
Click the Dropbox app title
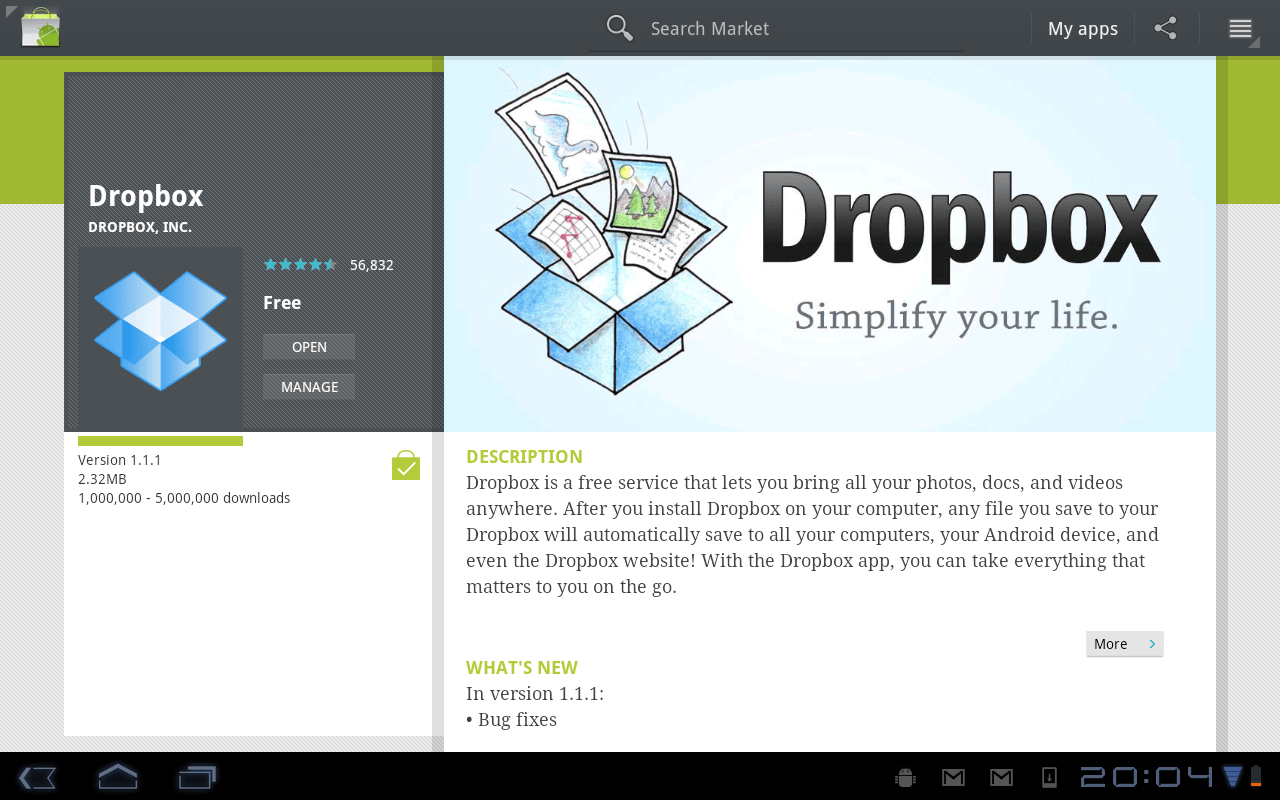pyautogui.click(x=146, y=196)
